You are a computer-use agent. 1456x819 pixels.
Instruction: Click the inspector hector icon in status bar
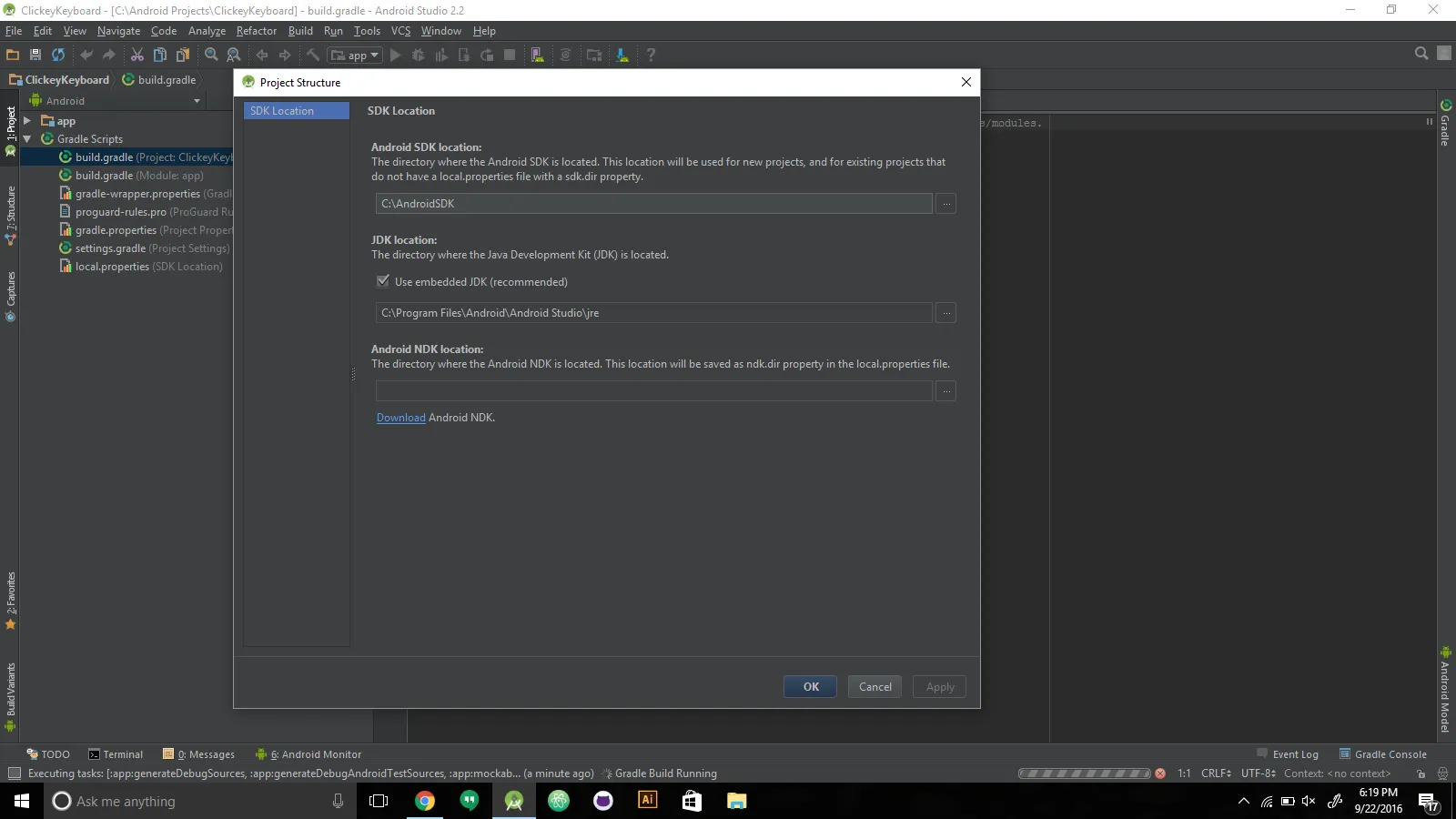coord(1442,773)
